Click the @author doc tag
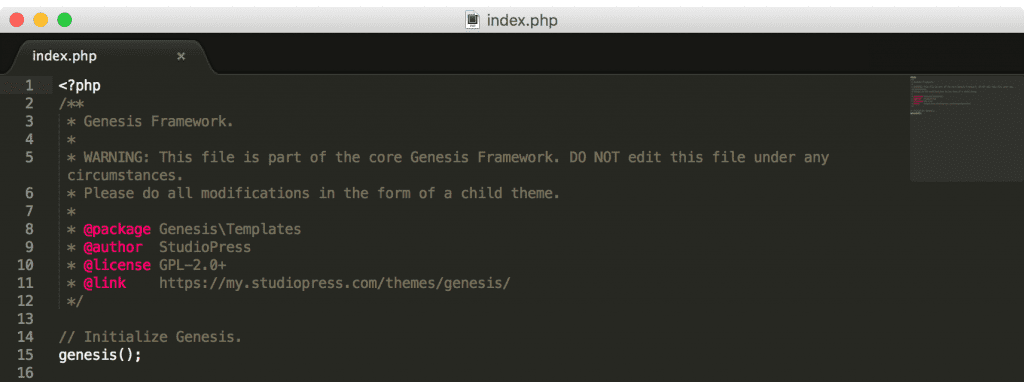 click(113, 247)
